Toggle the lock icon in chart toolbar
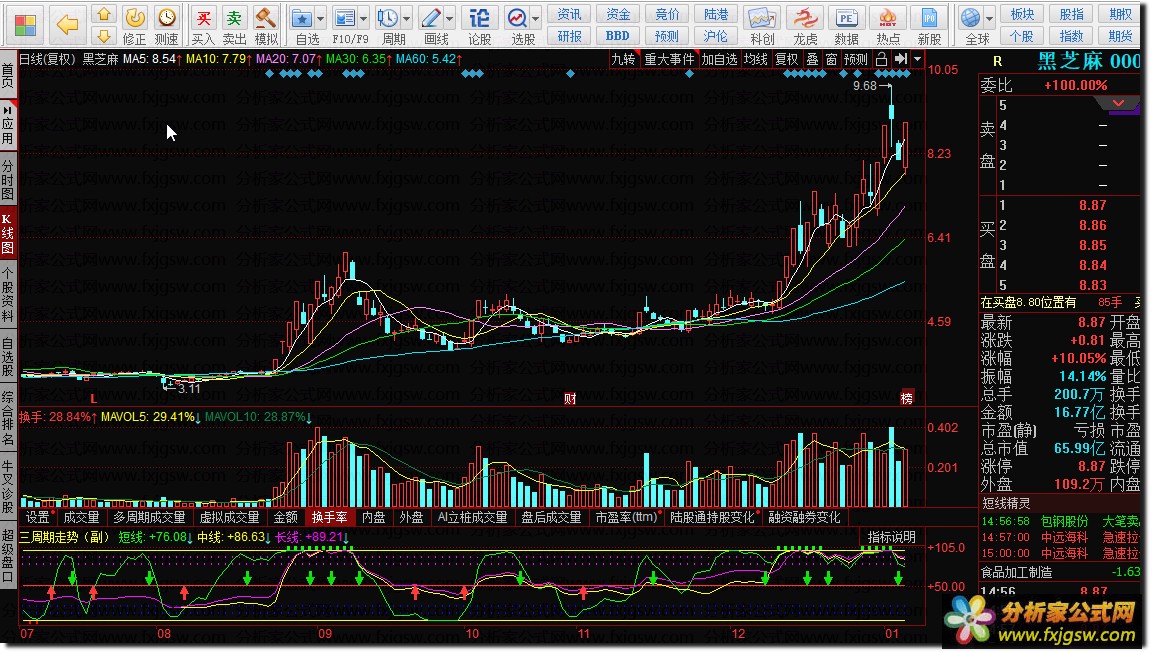The height and width of the screenshot is (652, 1152). click(882, 60)
